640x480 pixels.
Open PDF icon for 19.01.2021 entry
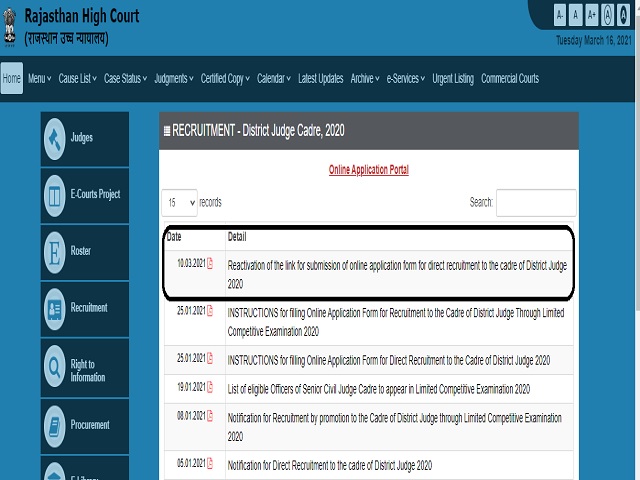[x=210, y=387]
